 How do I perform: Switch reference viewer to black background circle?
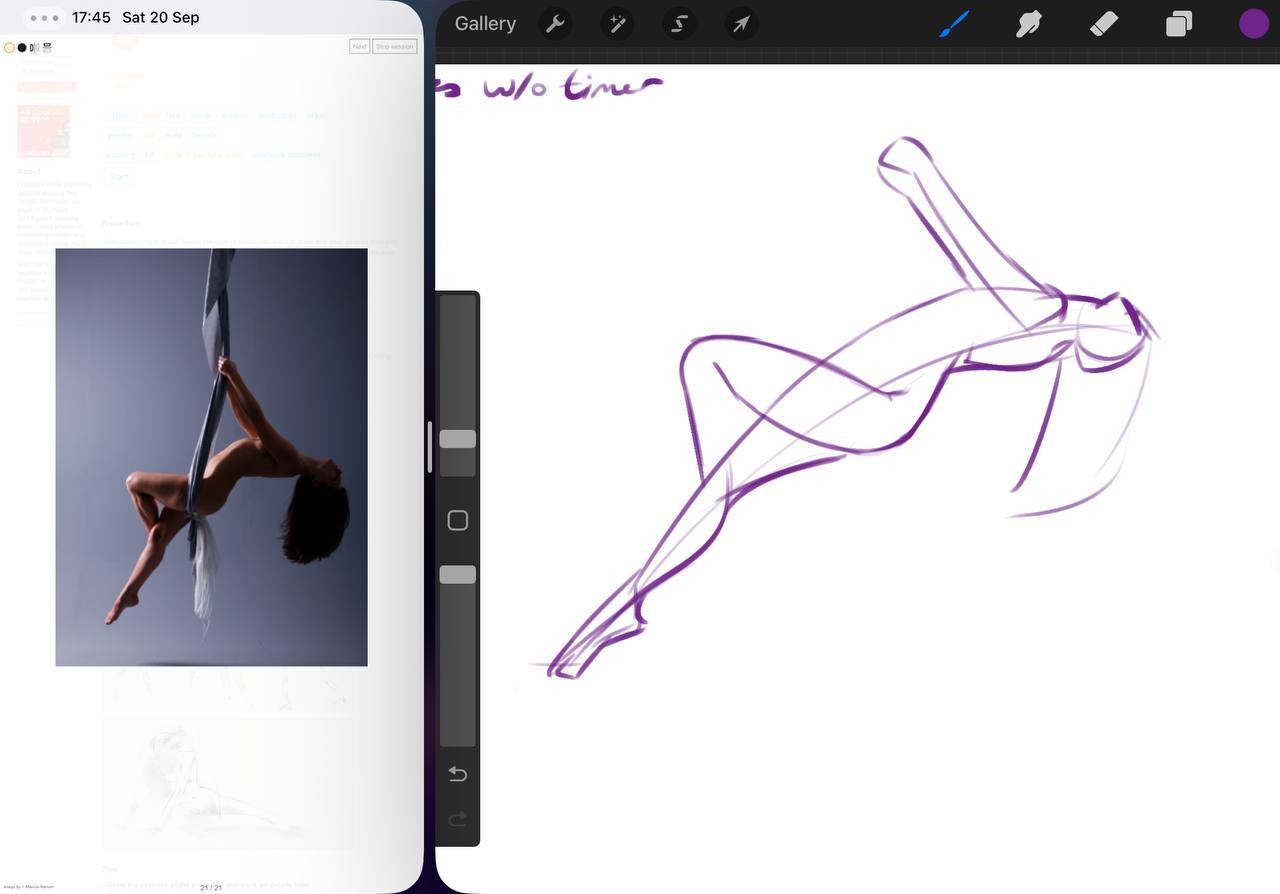coord(22,47)
